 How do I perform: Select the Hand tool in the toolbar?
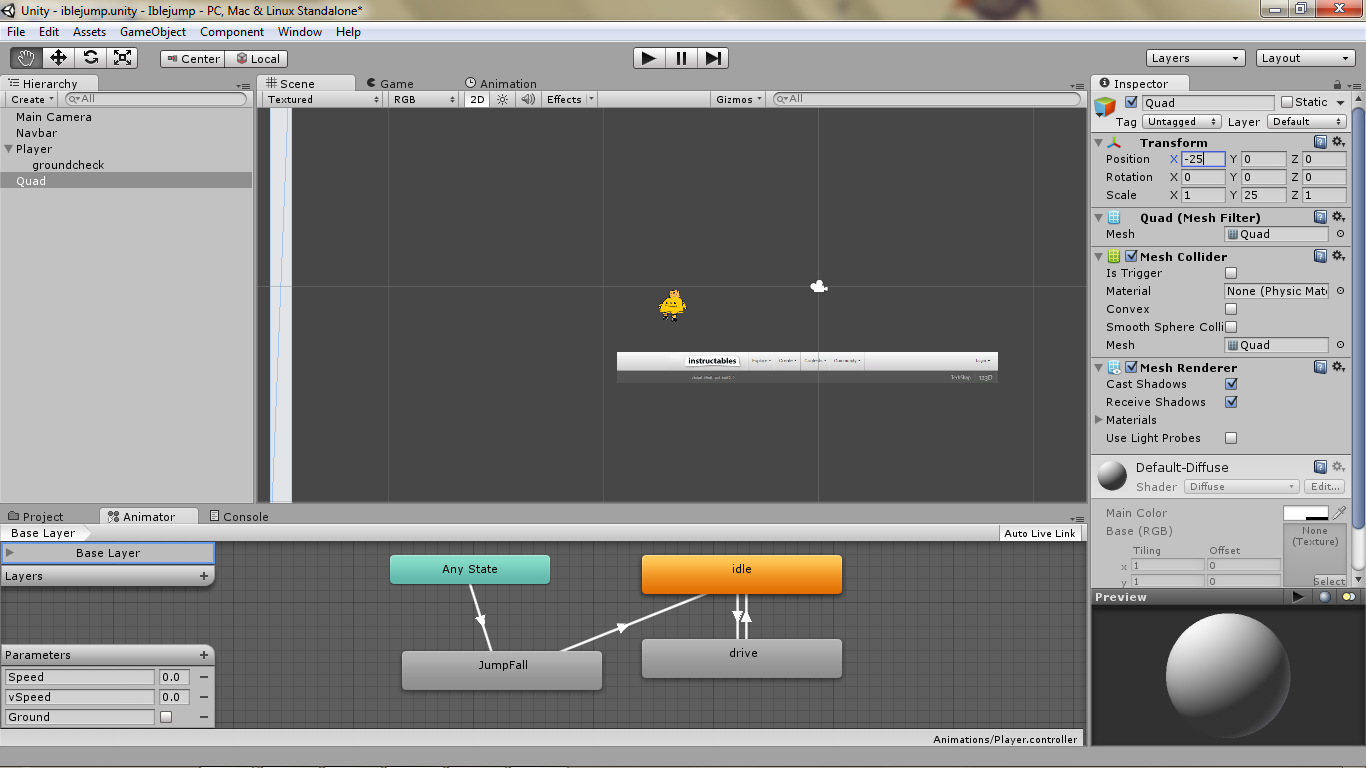(x=25, y=58)
